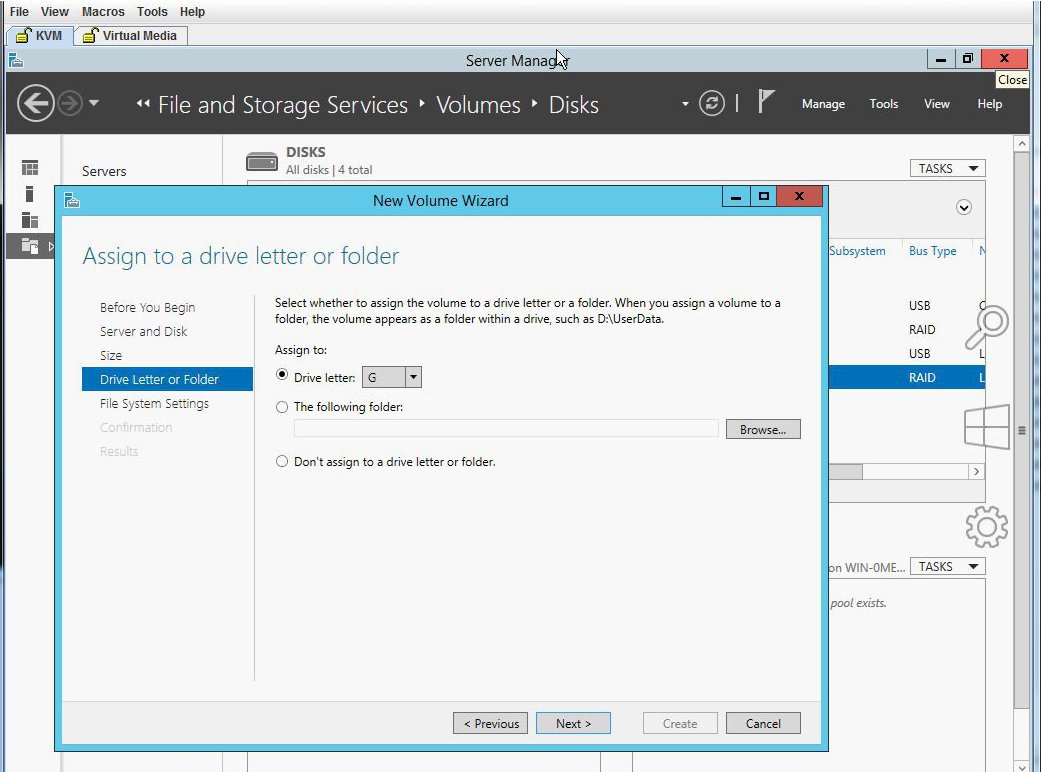Open the Settings gear charm icon
The width and height of the screenshot is (1041, 772).
click(x=987, y=526)
